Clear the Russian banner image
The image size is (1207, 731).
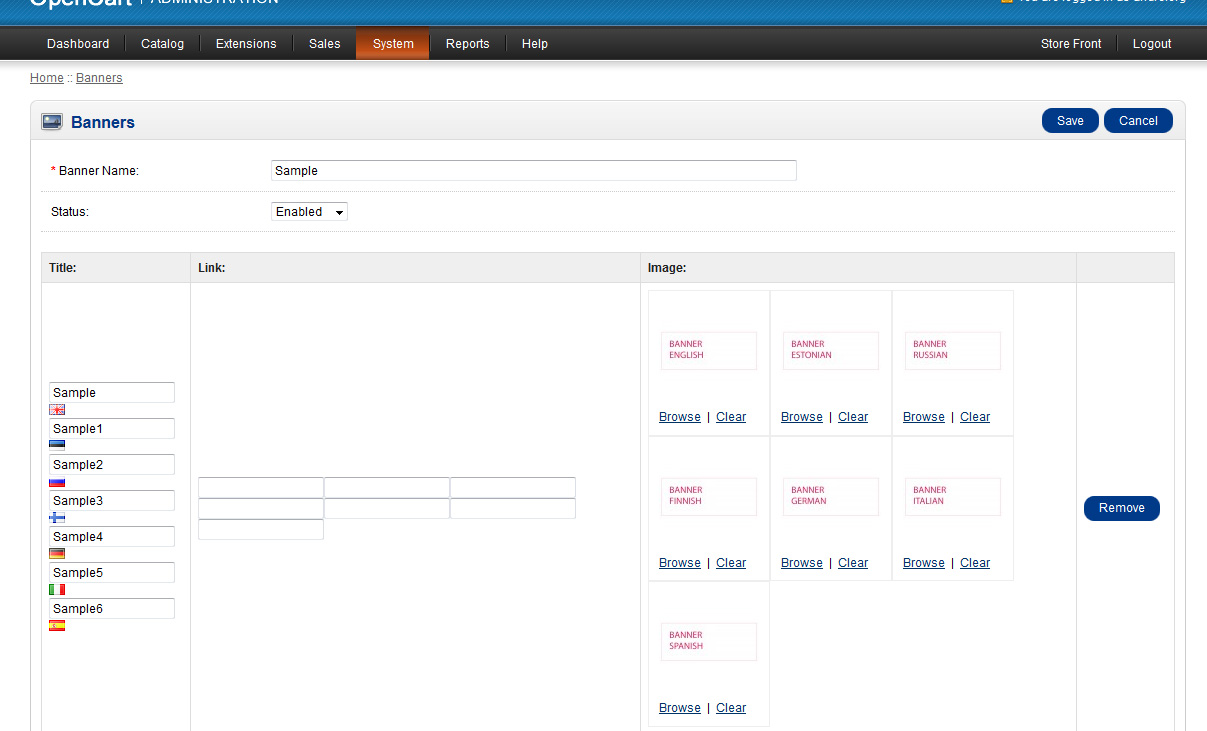975,417
